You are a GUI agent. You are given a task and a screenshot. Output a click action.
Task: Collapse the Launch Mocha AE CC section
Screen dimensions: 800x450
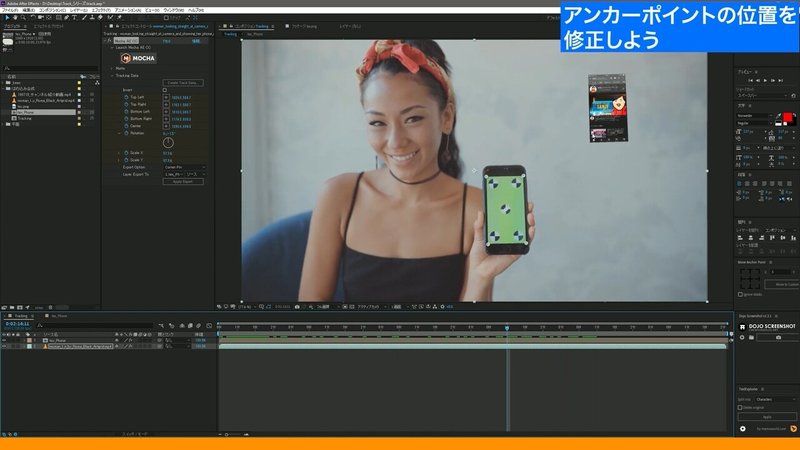pos(112,47)
